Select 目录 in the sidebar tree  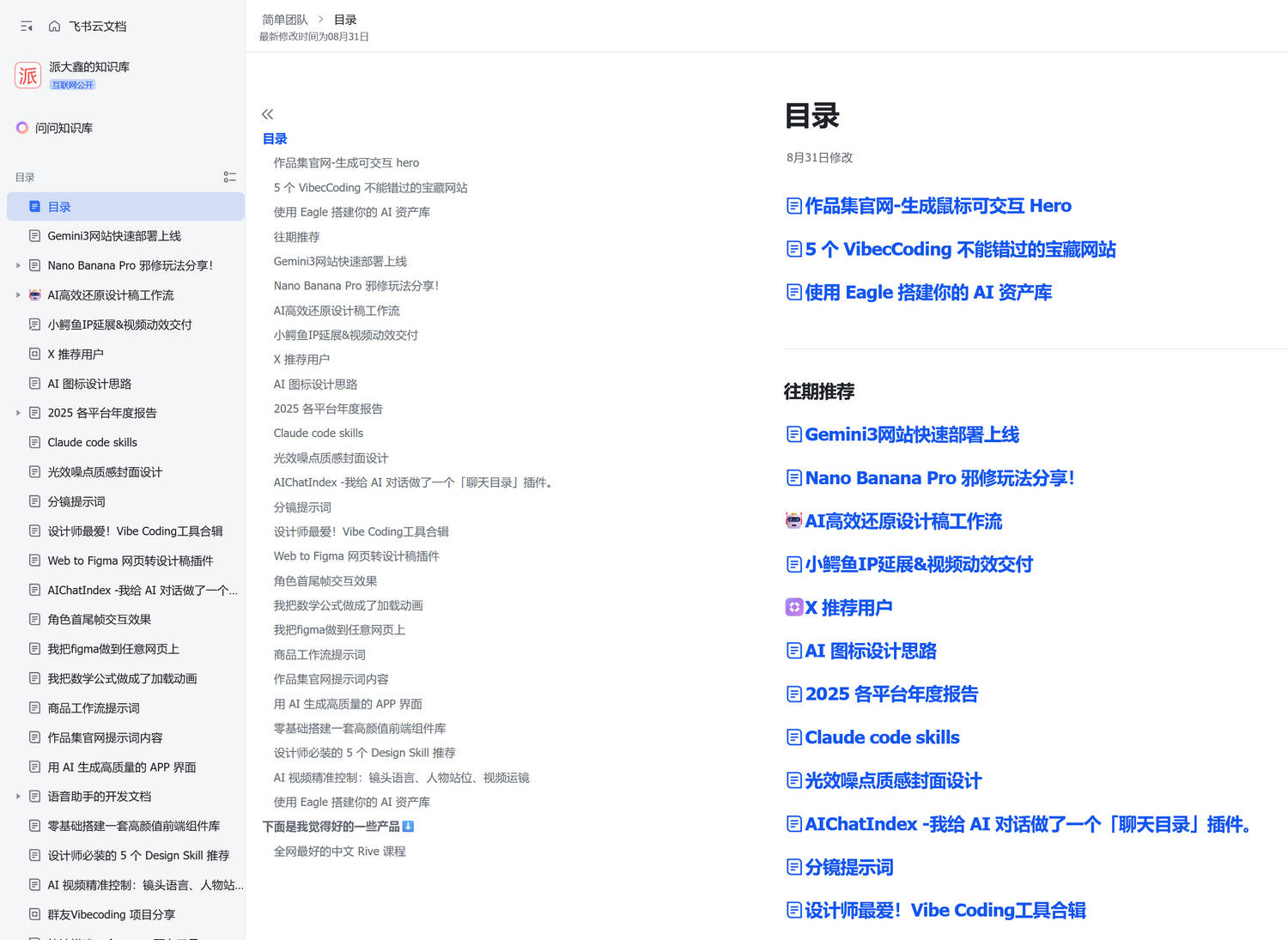click(125, 207)
